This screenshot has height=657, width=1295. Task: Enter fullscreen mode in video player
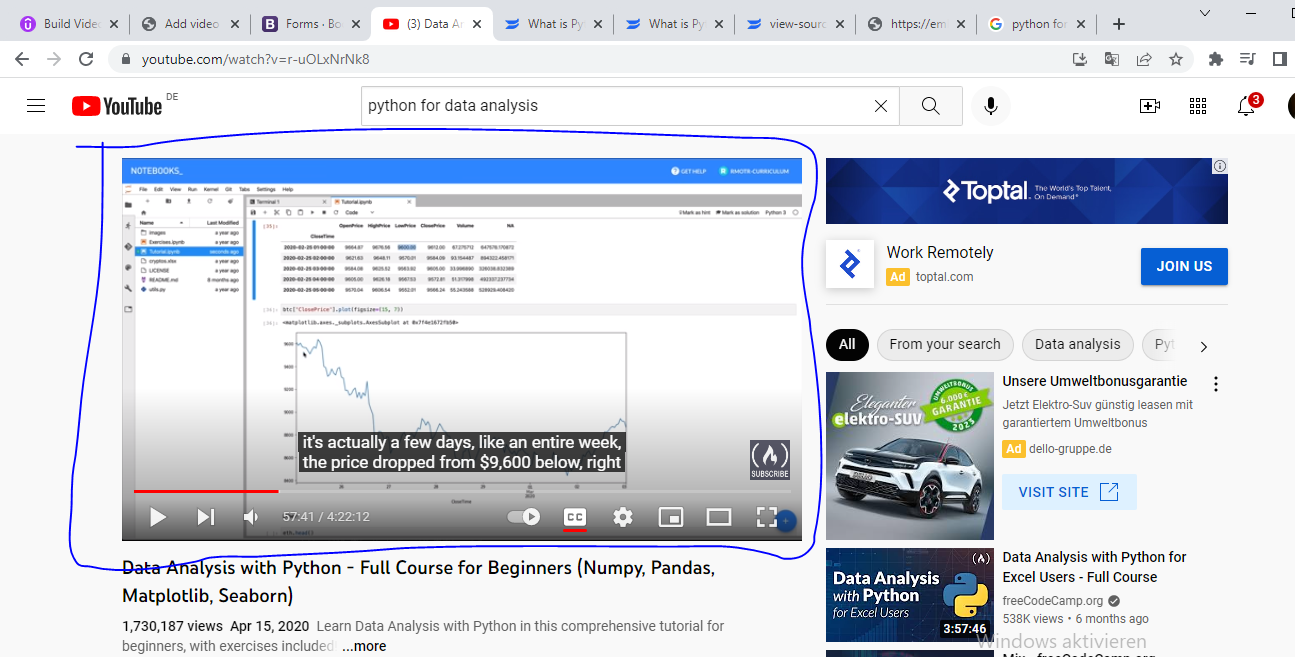[766, 517]
